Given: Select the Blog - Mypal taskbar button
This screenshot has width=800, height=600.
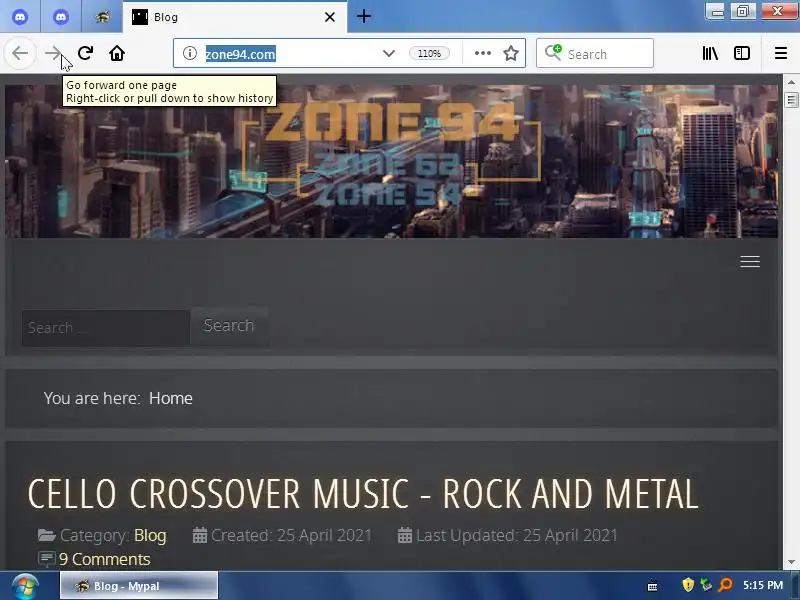Looking at the screenshot, I should pos(139,586).
